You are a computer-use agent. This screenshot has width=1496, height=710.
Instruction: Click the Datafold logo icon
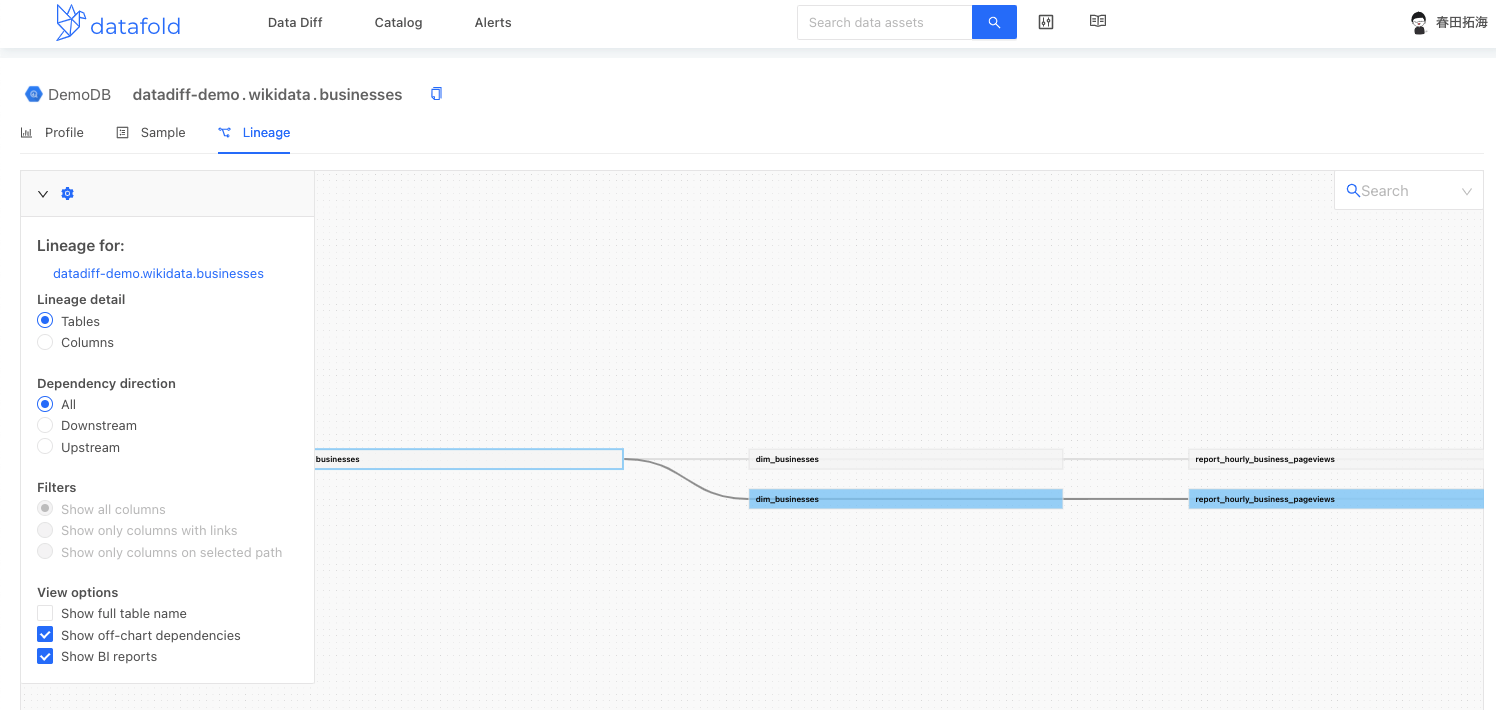point(70,22)
